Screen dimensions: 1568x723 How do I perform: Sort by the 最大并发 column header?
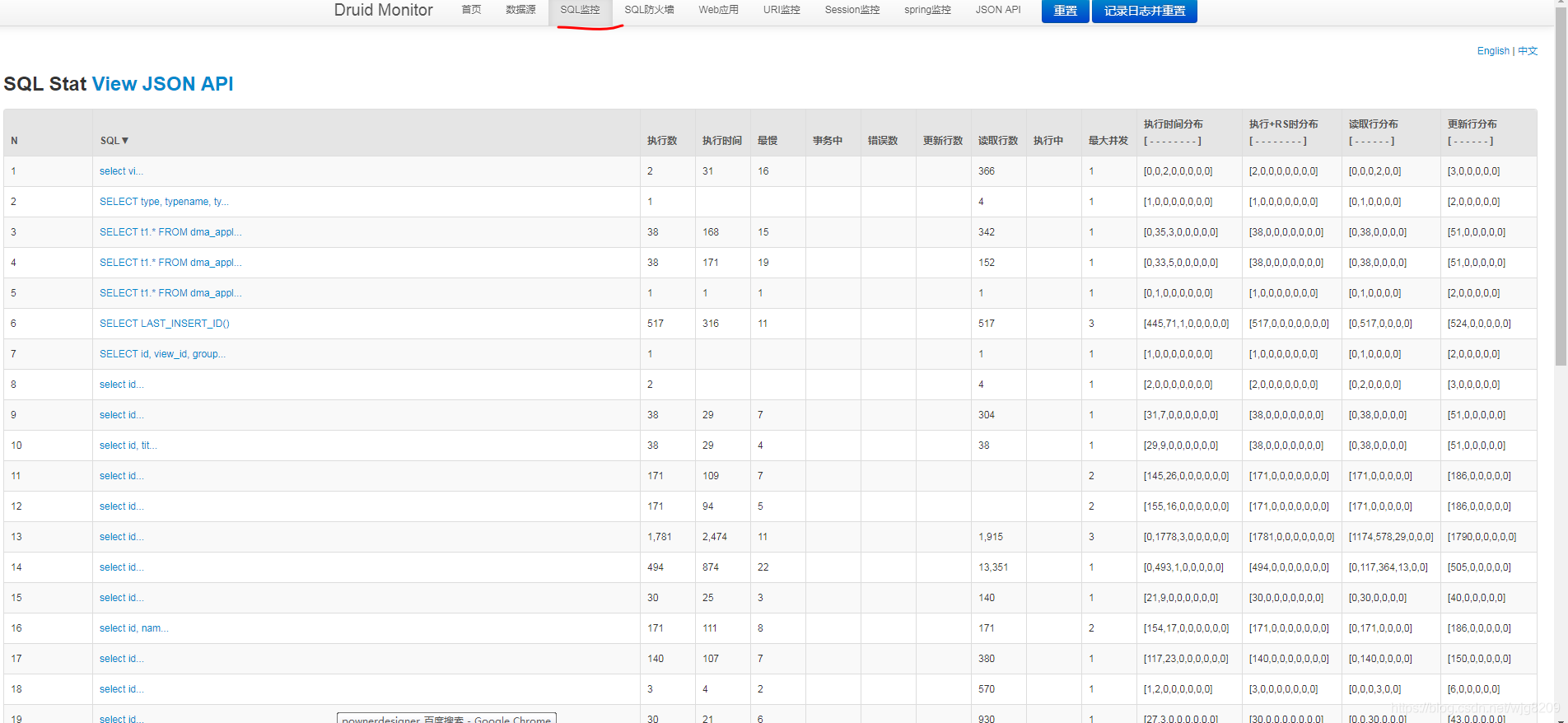(x=1108, y=141)
